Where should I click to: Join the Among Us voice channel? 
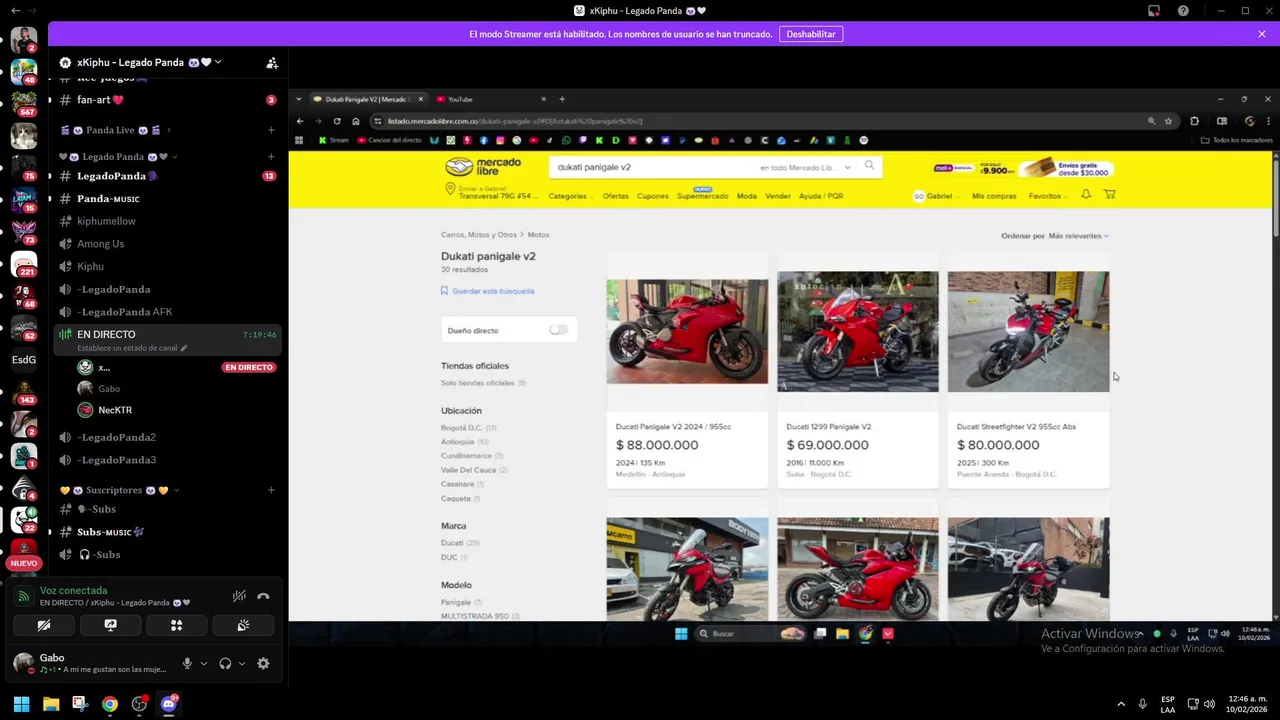[167, 244]
